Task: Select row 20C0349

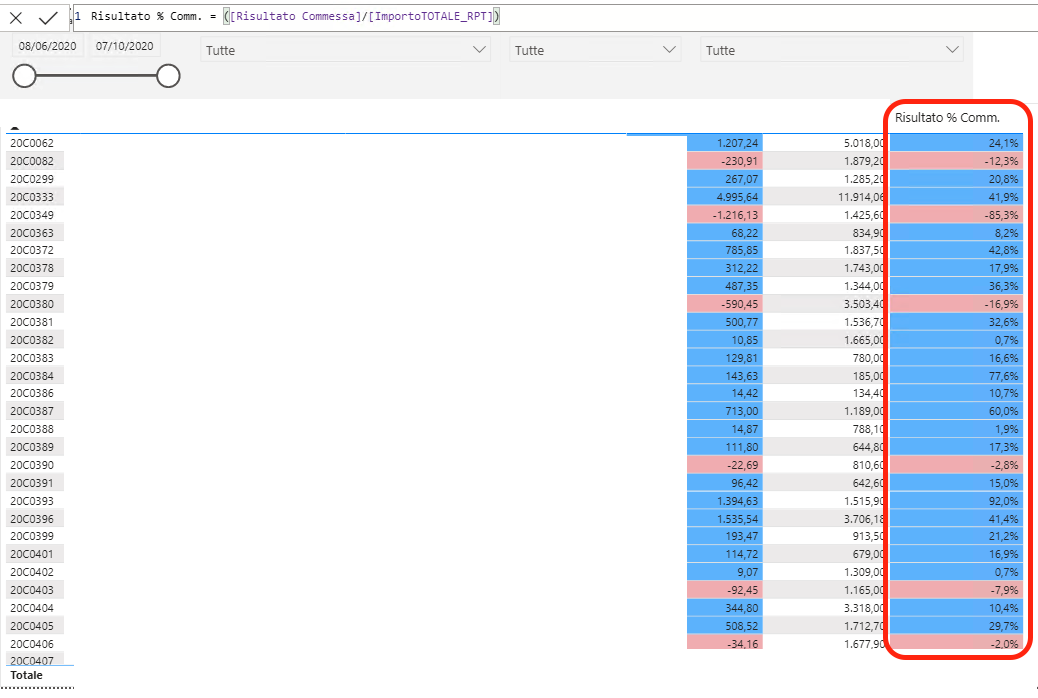Action: (x=32, y=215)
